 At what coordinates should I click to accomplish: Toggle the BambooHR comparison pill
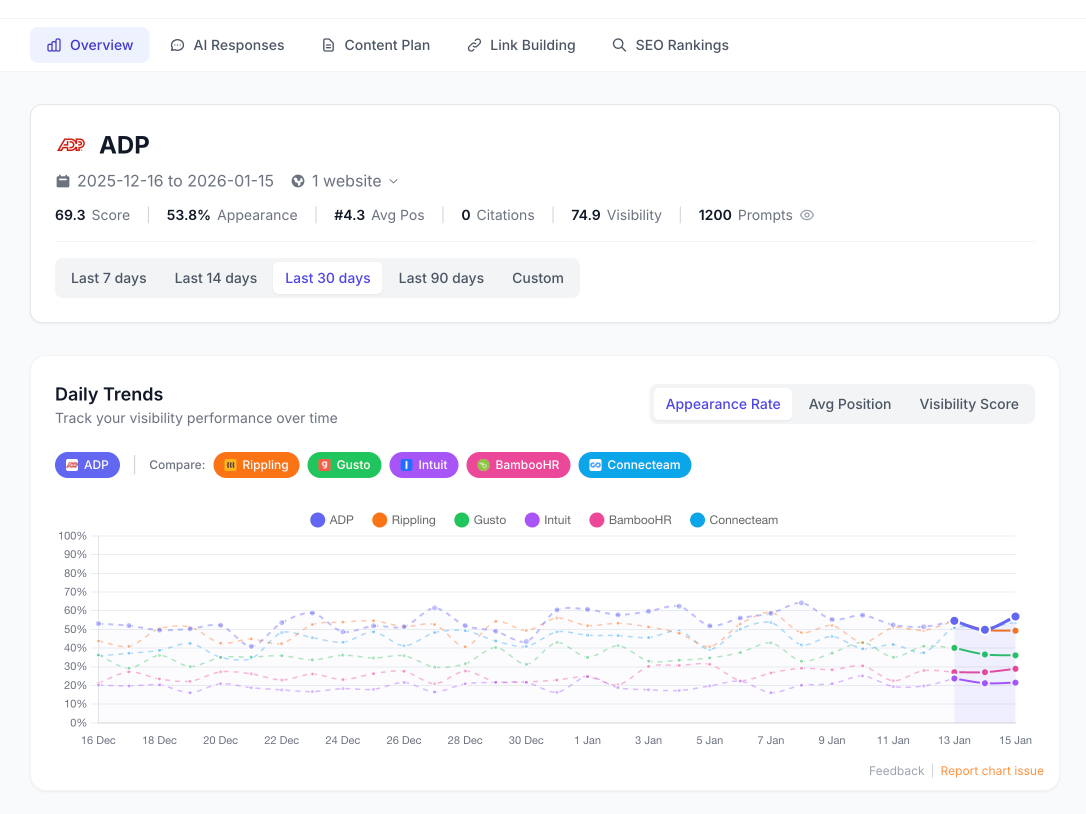518,464
